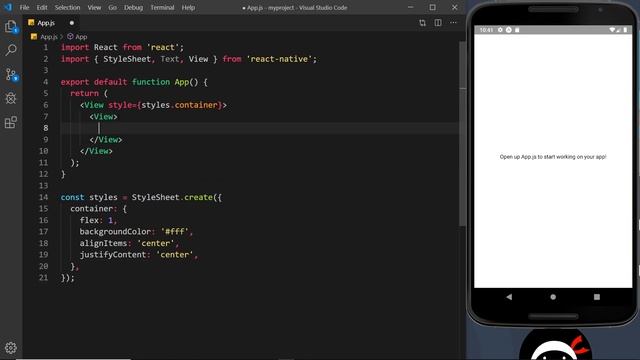640x360 pixels.
Task: Click 'react-native' string on line 2
Action: (x=279, y=59)
